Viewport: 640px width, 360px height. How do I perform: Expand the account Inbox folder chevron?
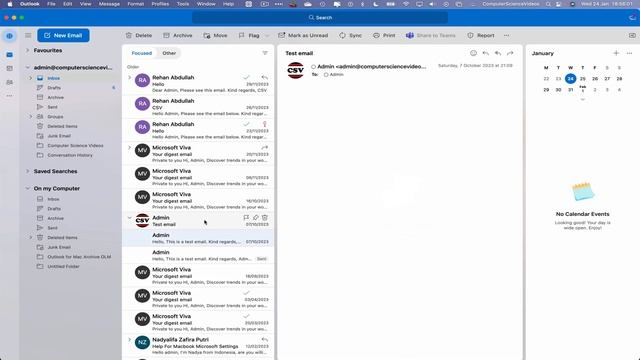(30, 78)
